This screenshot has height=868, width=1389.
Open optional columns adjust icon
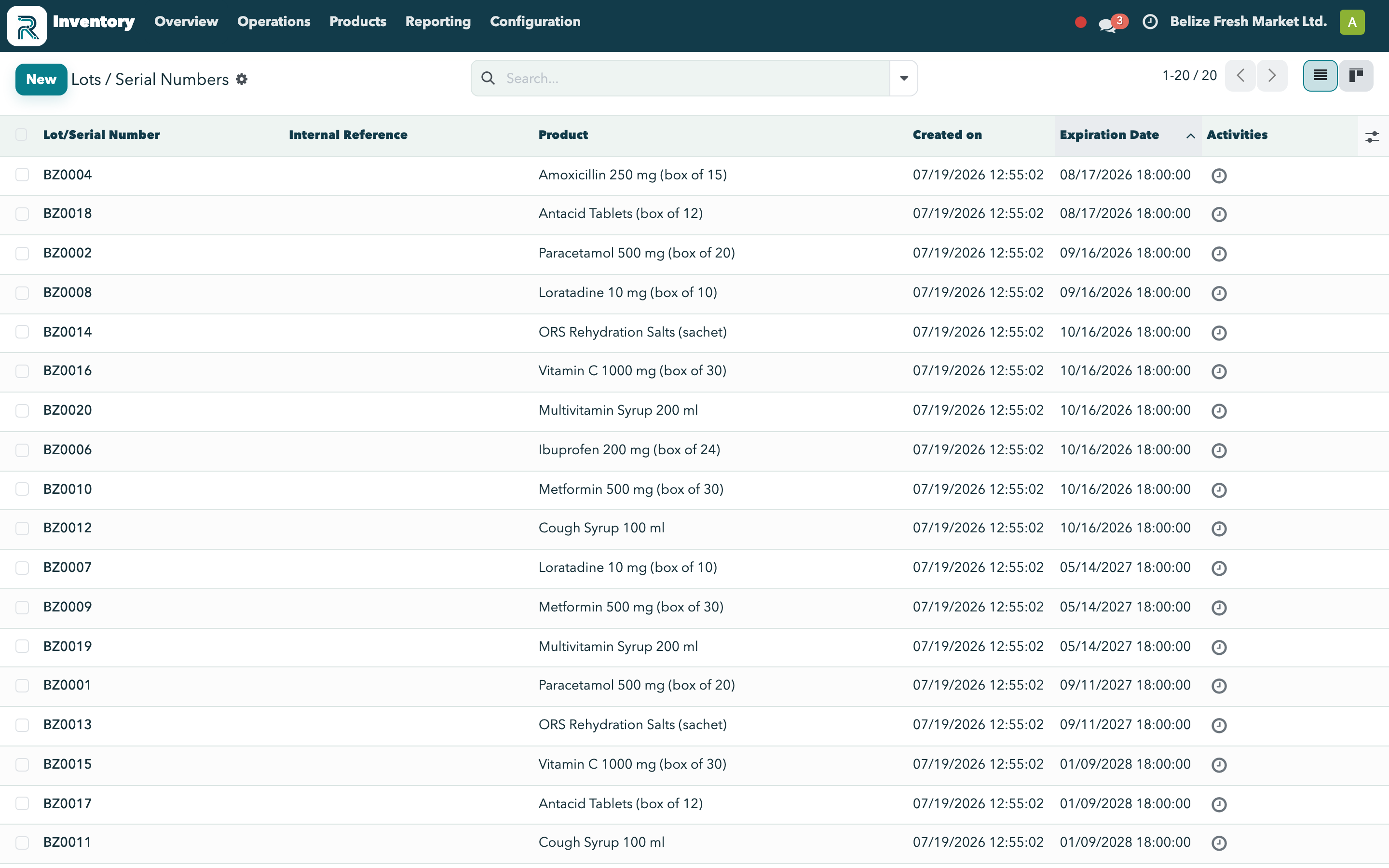point(1372,136)
